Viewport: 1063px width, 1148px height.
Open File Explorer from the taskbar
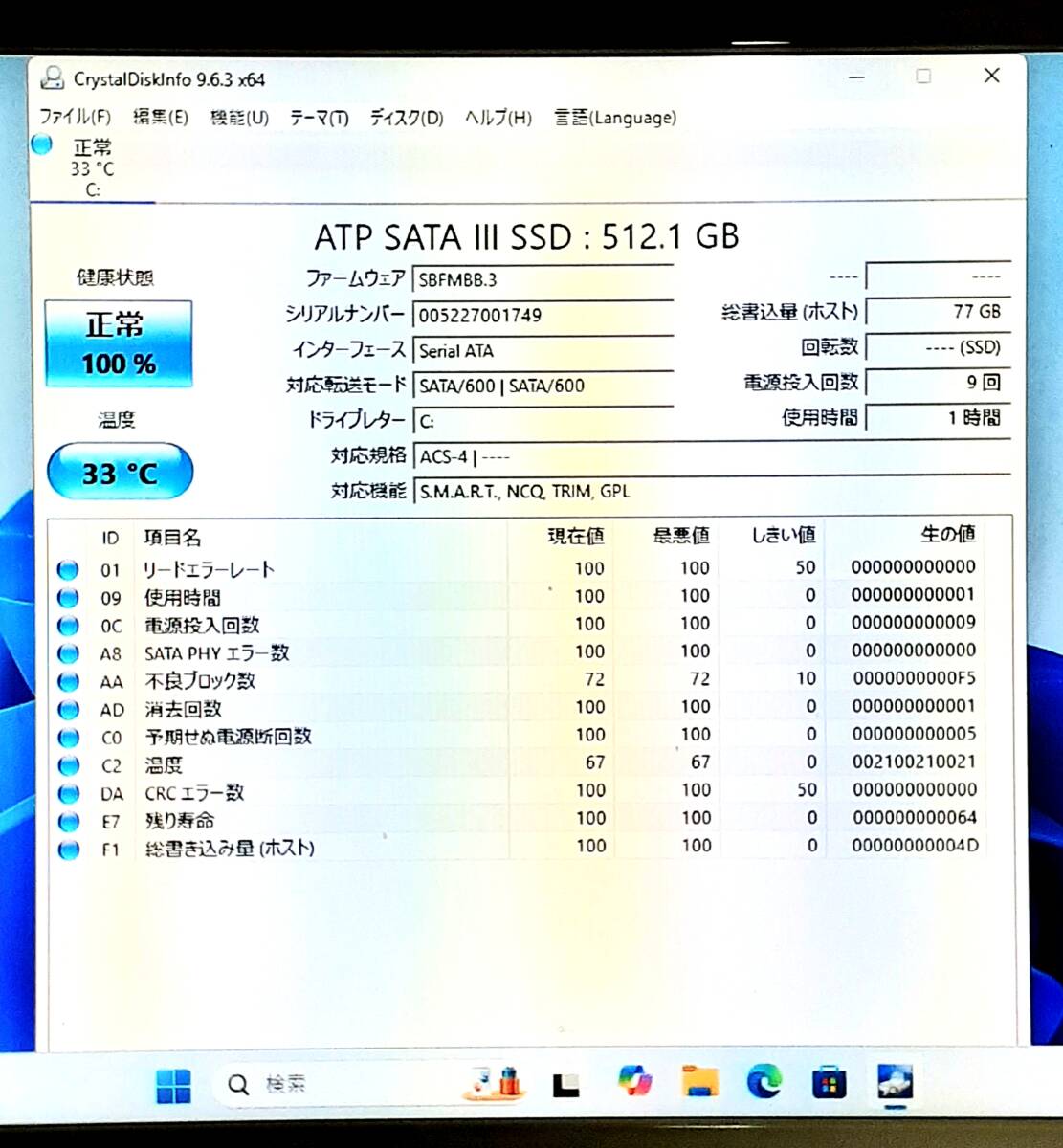coord(699,1082)
